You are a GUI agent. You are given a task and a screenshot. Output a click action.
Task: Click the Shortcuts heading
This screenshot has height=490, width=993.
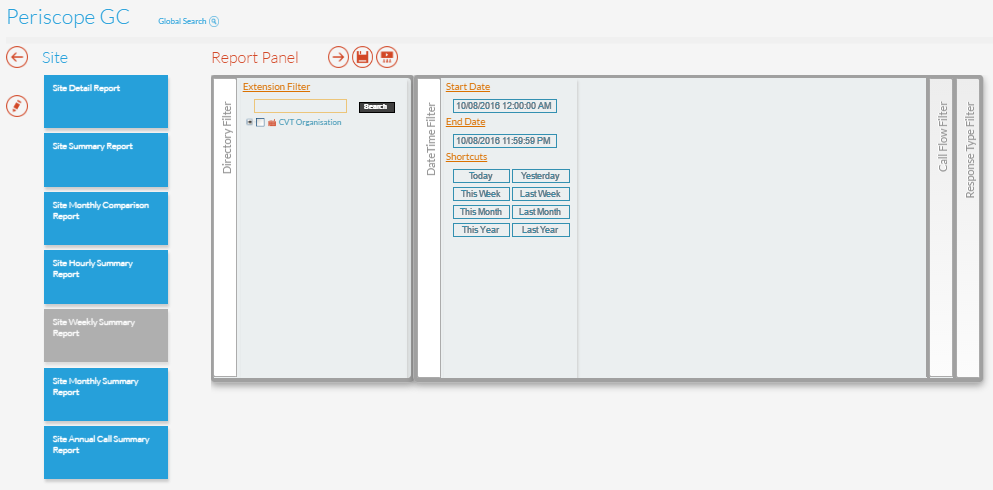(466, 157)
